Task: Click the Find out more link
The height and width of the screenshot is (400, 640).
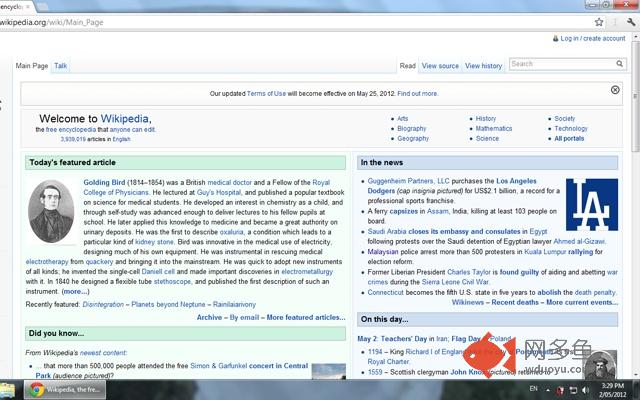Action: point(418,93)
